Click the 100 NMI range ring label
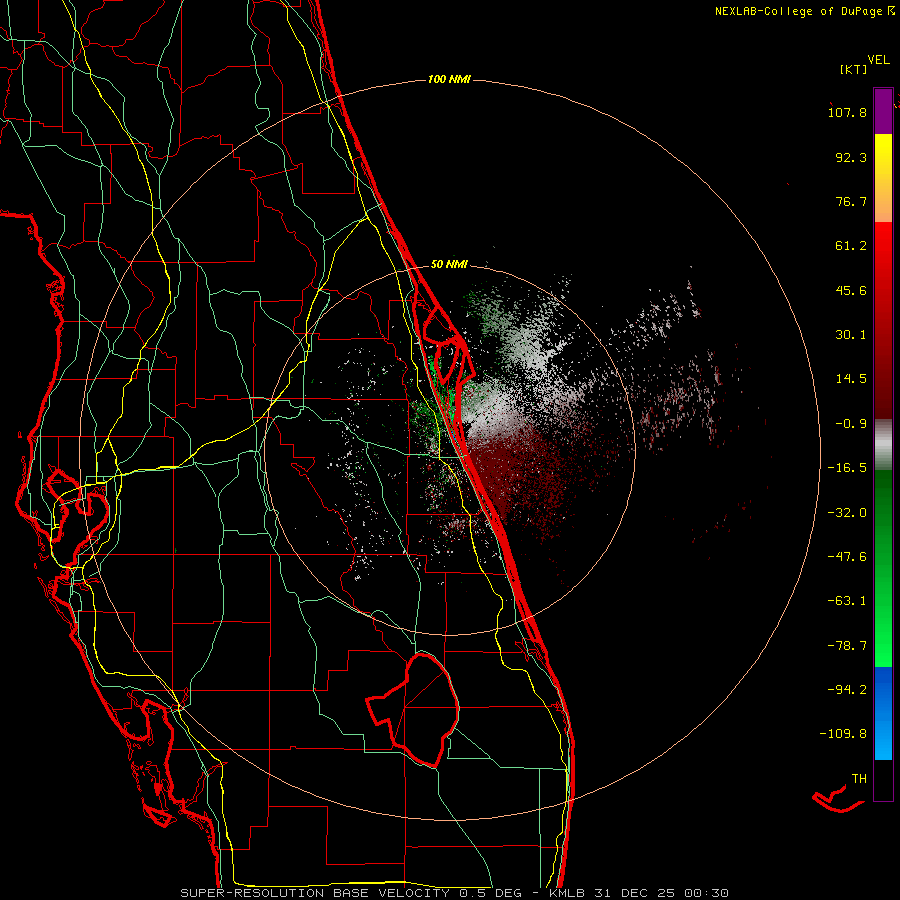Viewport: 900px width, 900px height. pyautogui.click(x=449, y=79)
